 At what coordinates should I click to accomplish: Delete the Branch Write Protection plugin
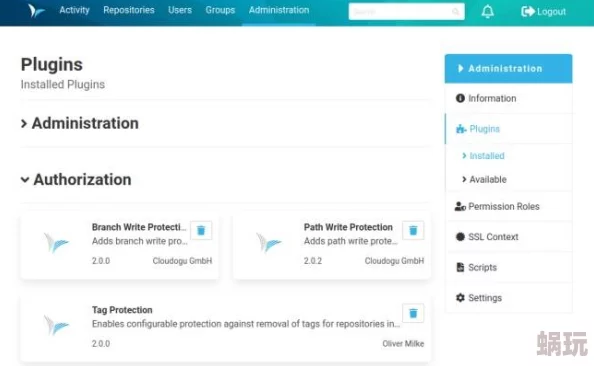201,230
